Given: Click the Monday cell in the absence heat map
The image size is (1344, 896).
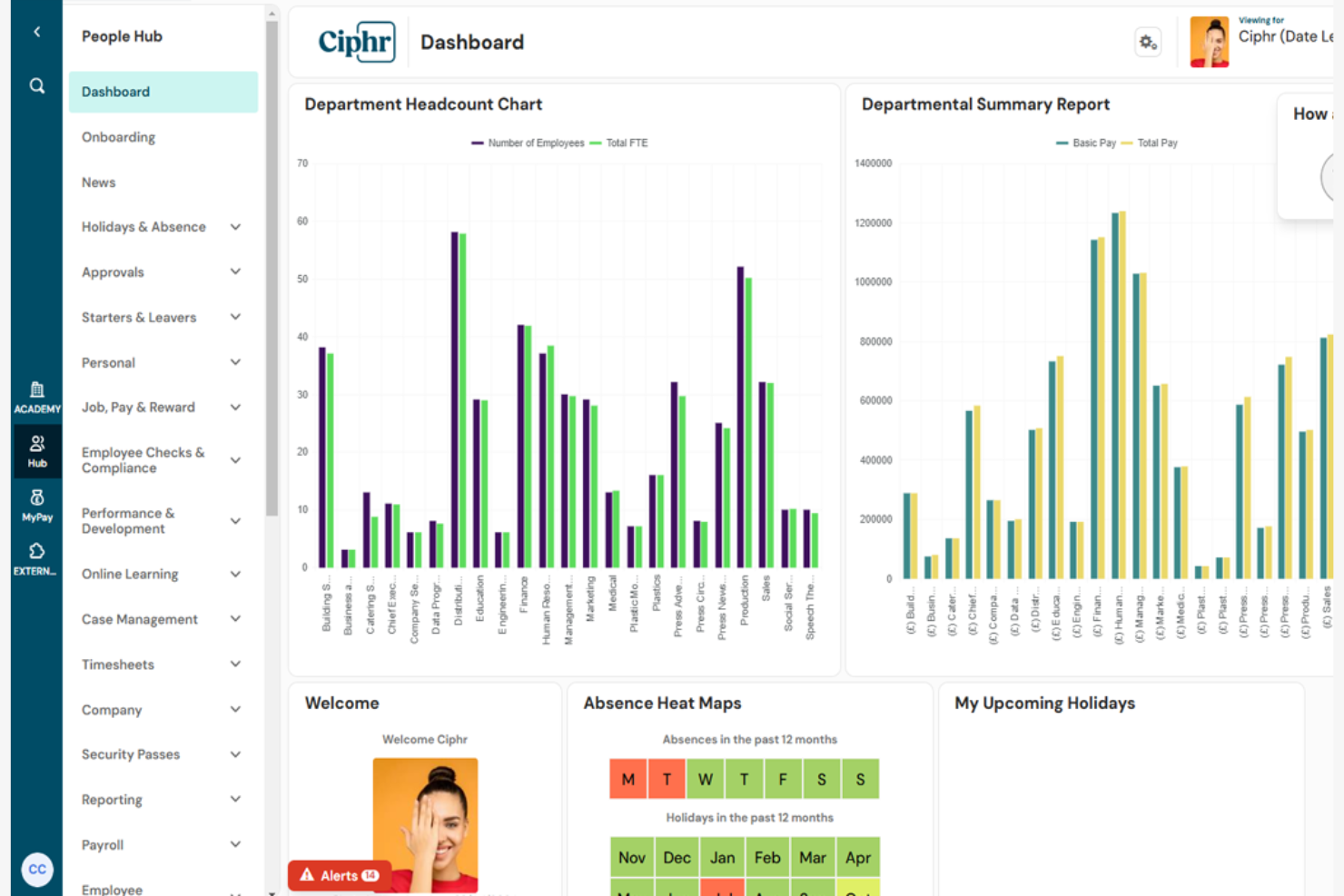Looking at the screenshot, I should [628, 779].
